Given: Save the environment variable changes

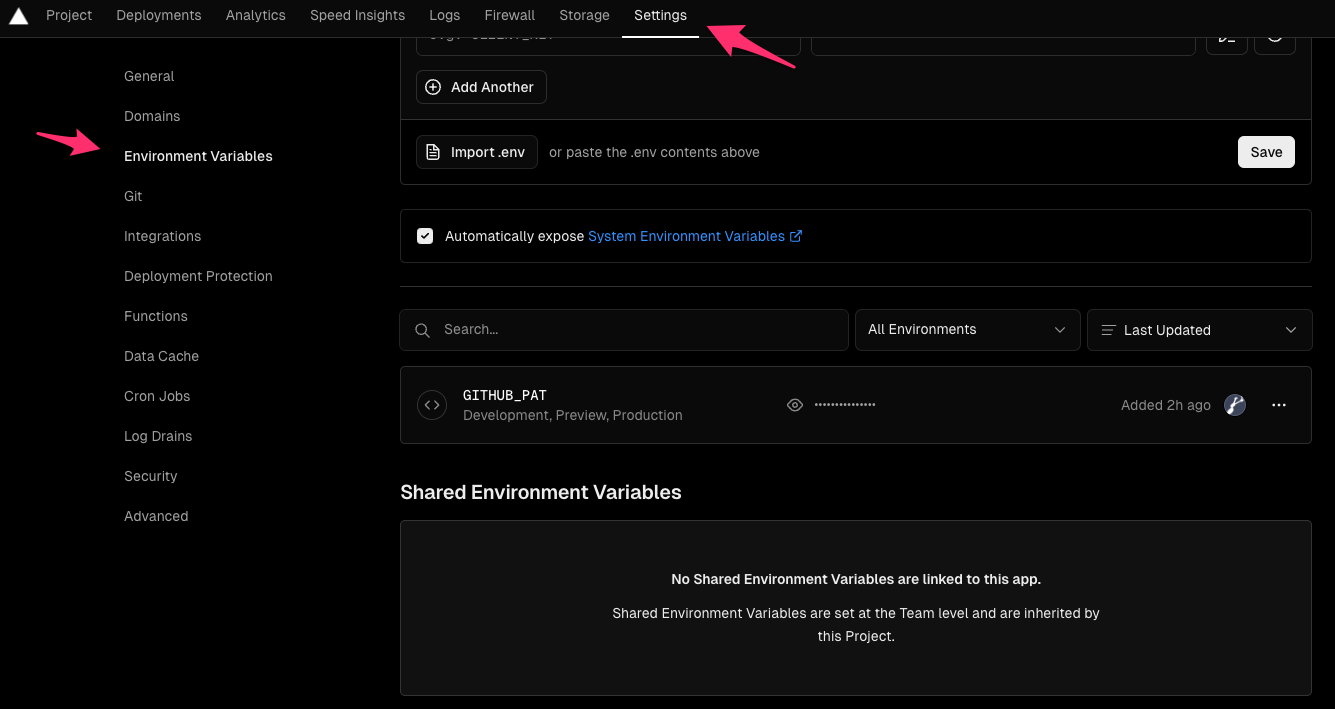Looking at the screenshot, I should point(1265,151).
